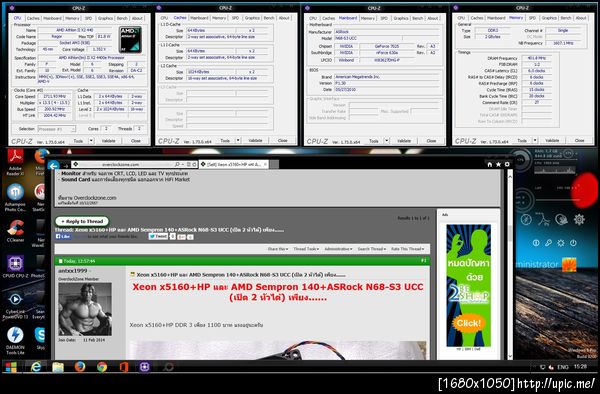Click ENG language indicator in tray
This screenshot has width=600, height=394.
click(563, 367)
